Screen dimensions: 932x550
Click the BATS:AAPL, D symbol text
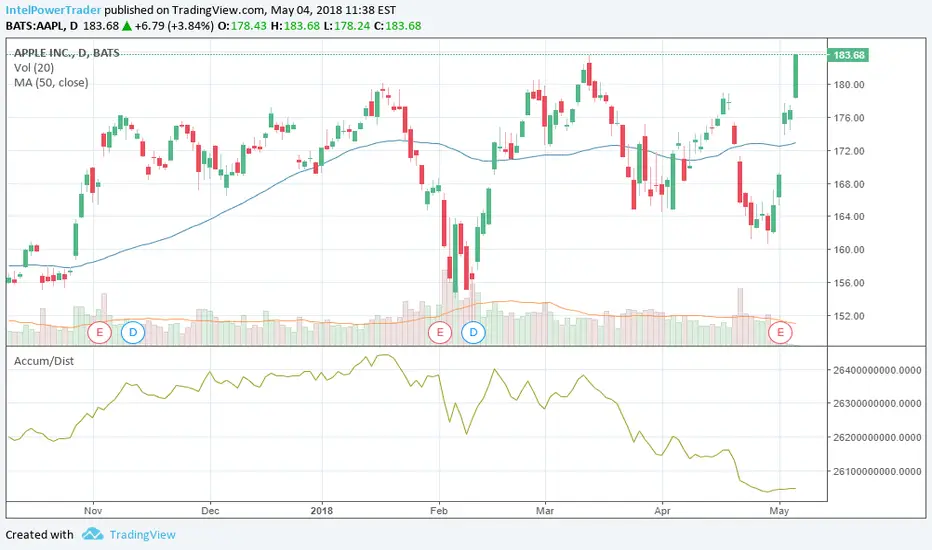click(x=42, y=26)
